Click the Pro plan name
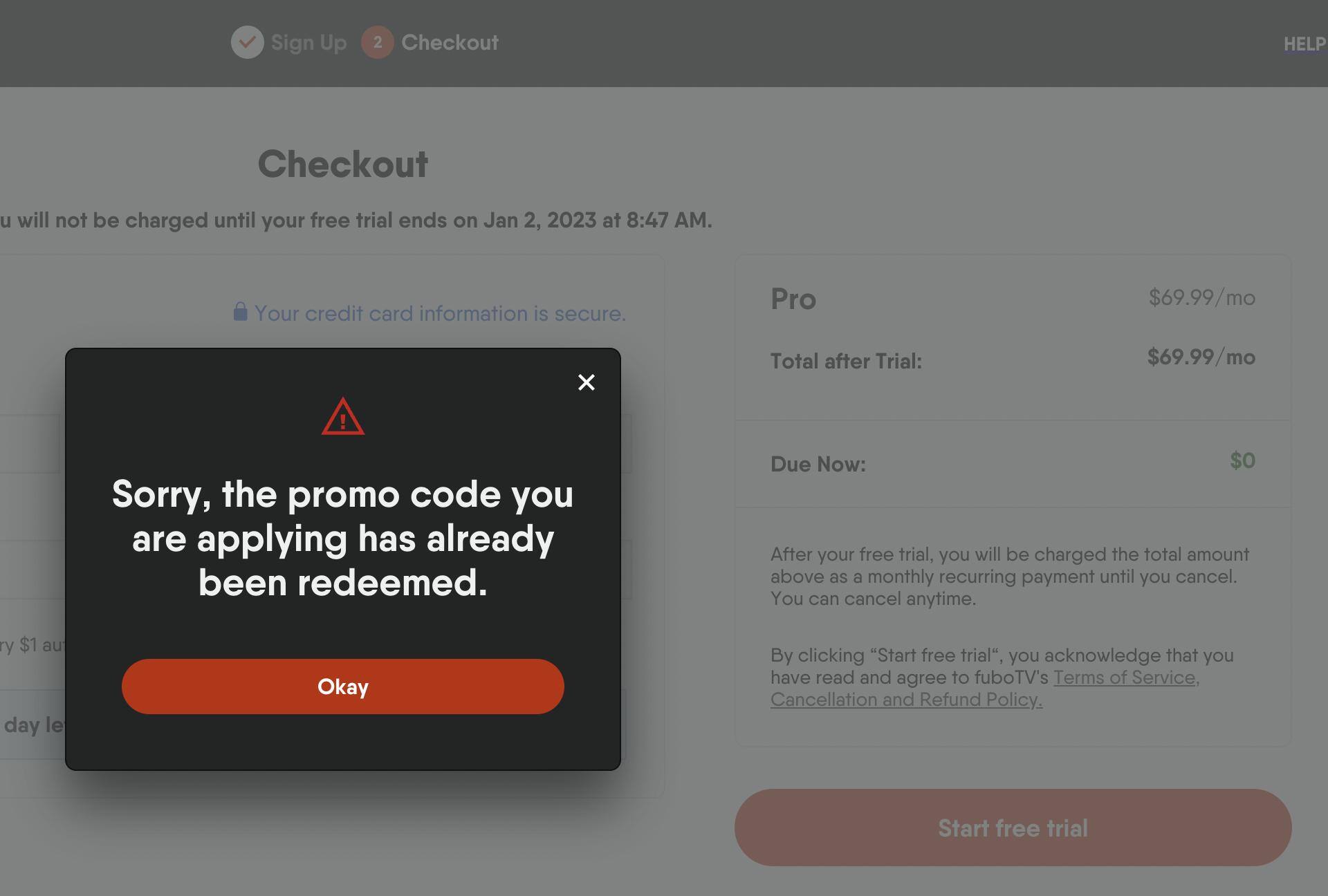Screen dimensions: 1328x896 point(793,299)
